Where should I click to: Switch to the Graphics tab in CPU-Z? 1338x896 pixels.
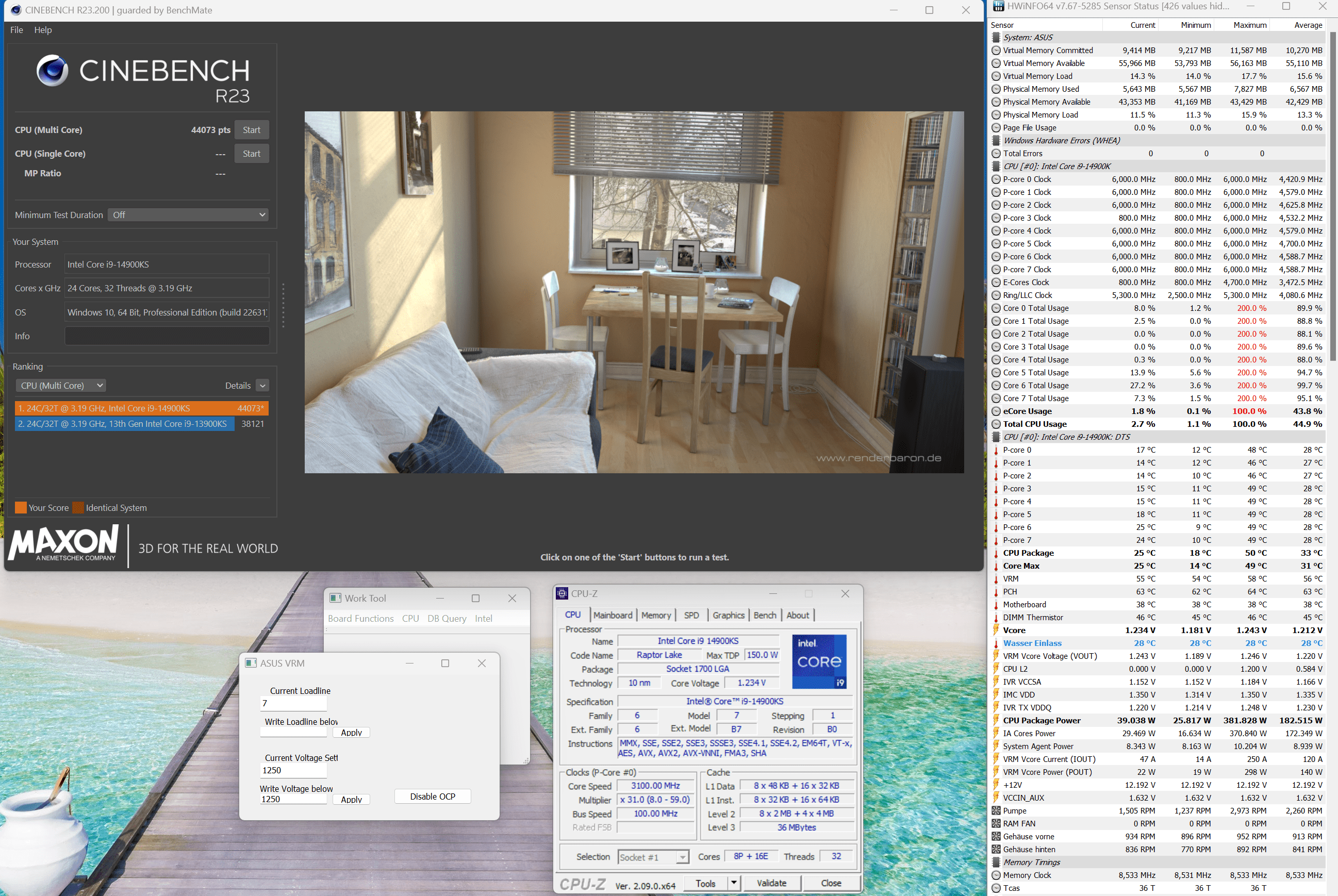[728, 616]
